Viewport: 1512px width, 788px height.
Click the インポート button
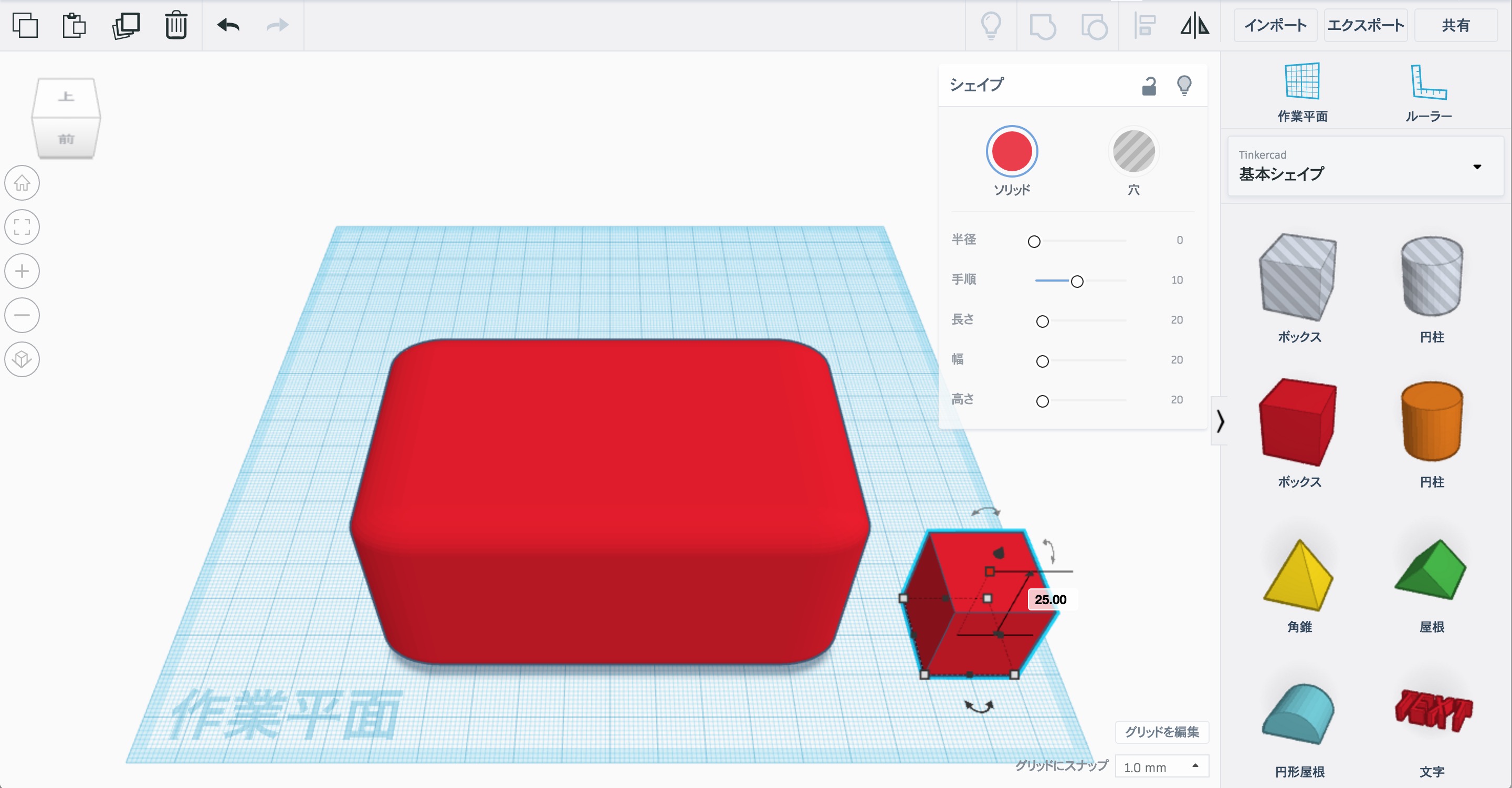[1275, 25]
